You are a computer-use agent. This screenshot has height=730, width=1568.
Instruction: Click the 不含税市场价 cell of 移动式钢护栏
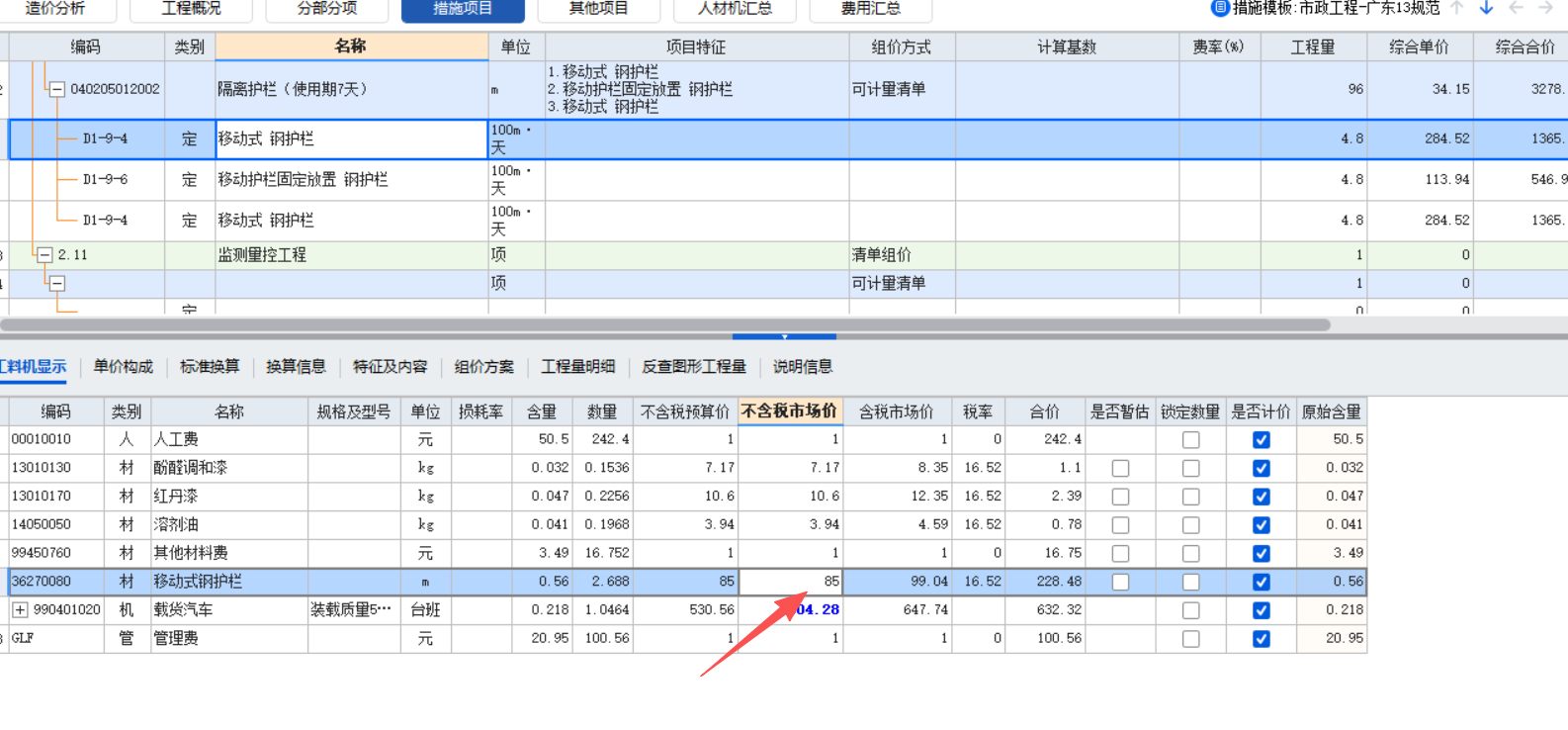pyautogui.click(x=791, y=582)
